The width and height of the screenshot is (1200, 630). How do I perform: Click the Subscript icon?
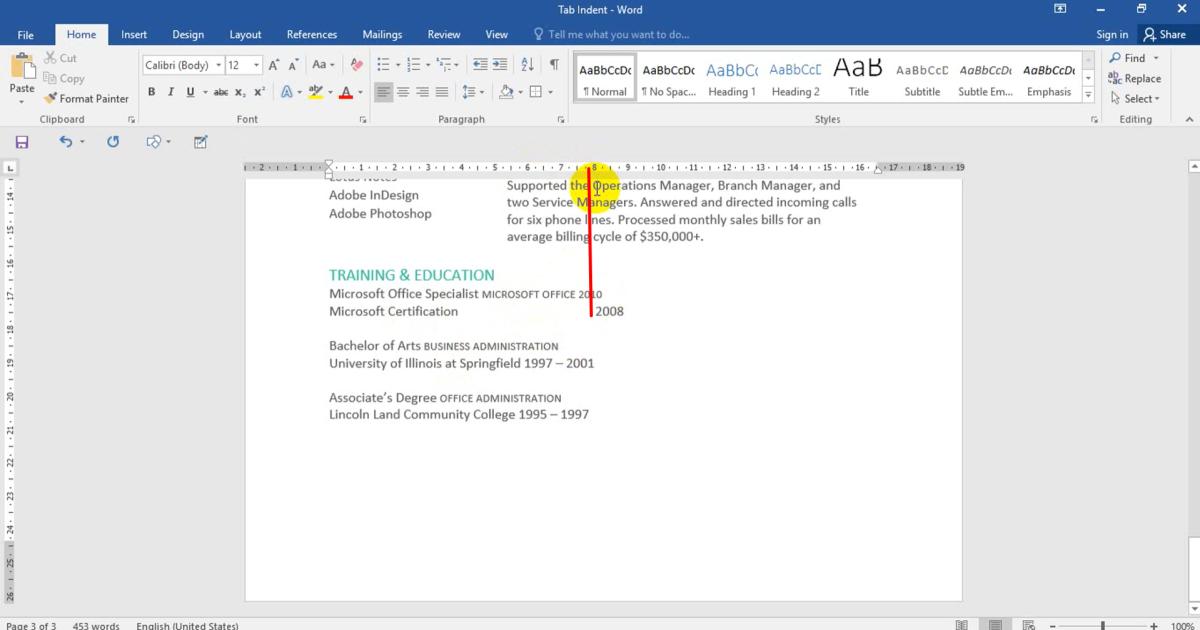tap(241, 92)
